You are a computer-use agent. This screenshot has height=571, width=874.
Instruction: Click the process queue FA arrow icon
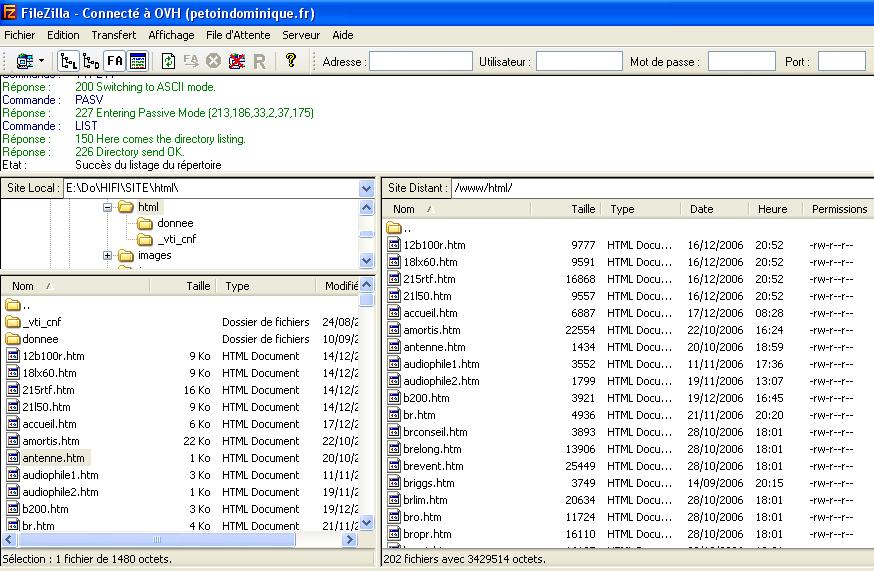pyautogui.click(x=191, y=61)
